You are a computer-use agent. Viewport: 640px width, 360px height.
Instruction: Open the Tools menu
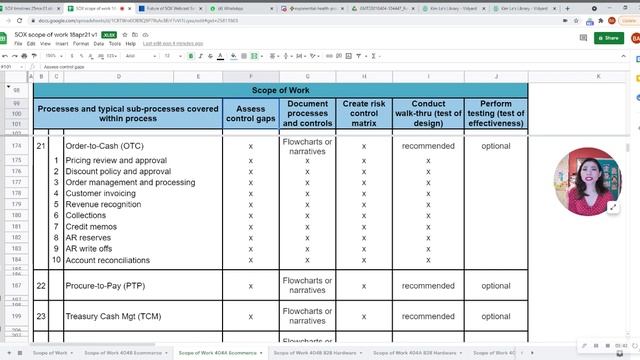point(115,44)
